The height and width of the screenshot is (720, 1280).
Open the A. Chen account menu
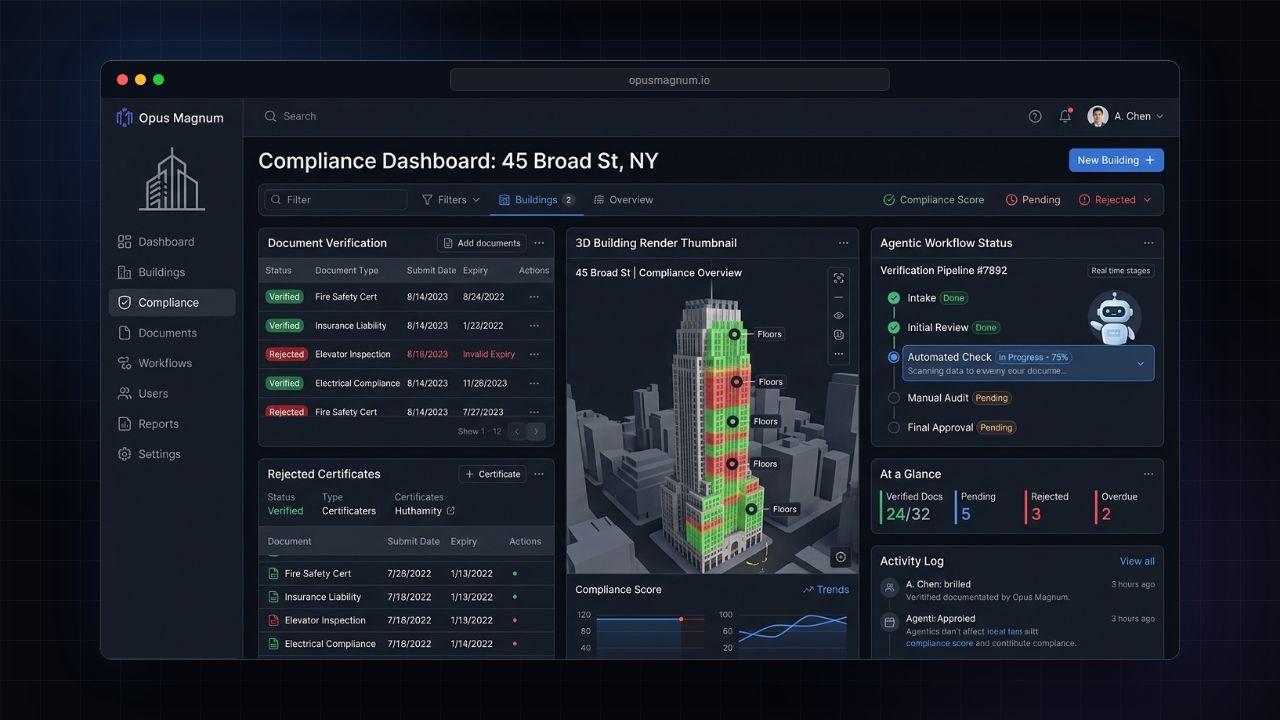pos(1125,116)
